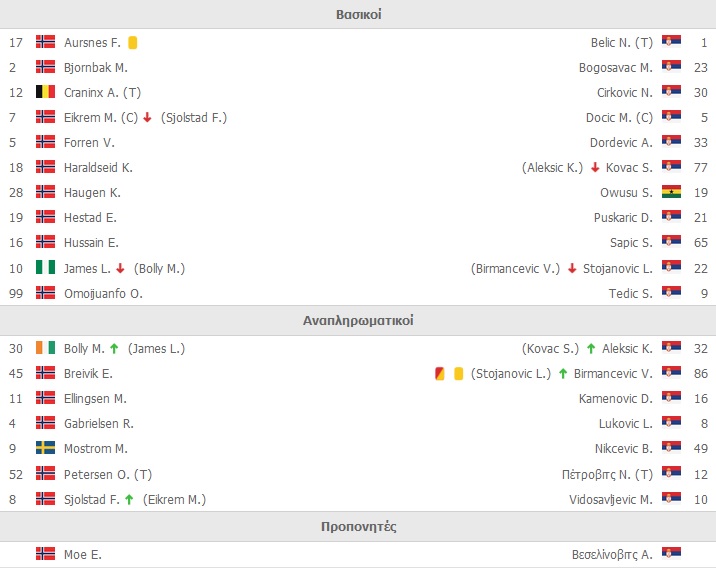Click the green substitution arrow beside Bolly M.
The image size is (716, 568).
click(114, 348)
